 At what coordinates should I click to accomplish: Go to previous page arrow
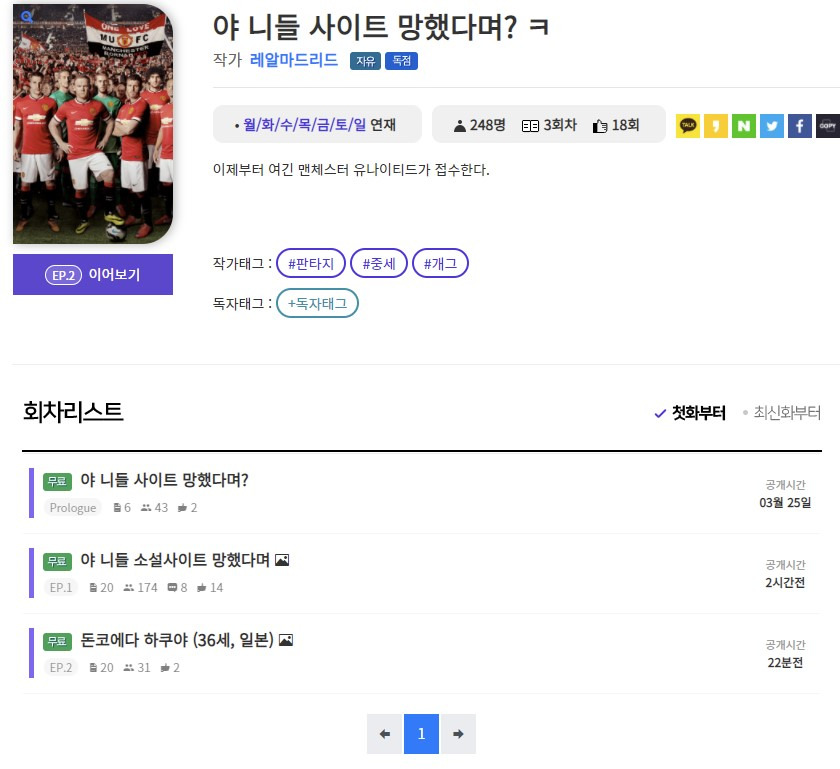[x=384, y=734]
